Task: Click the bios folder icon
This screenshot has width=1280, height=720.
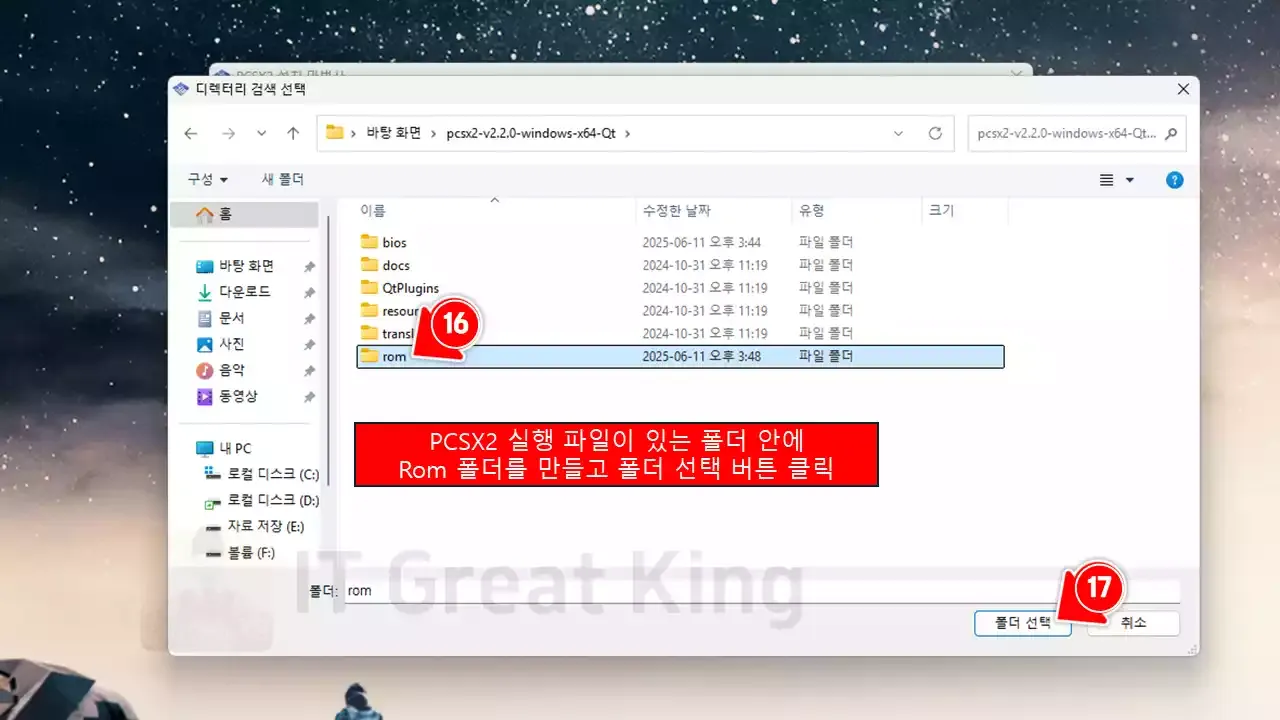Action: pyautogui.click(x=369, y=242)
